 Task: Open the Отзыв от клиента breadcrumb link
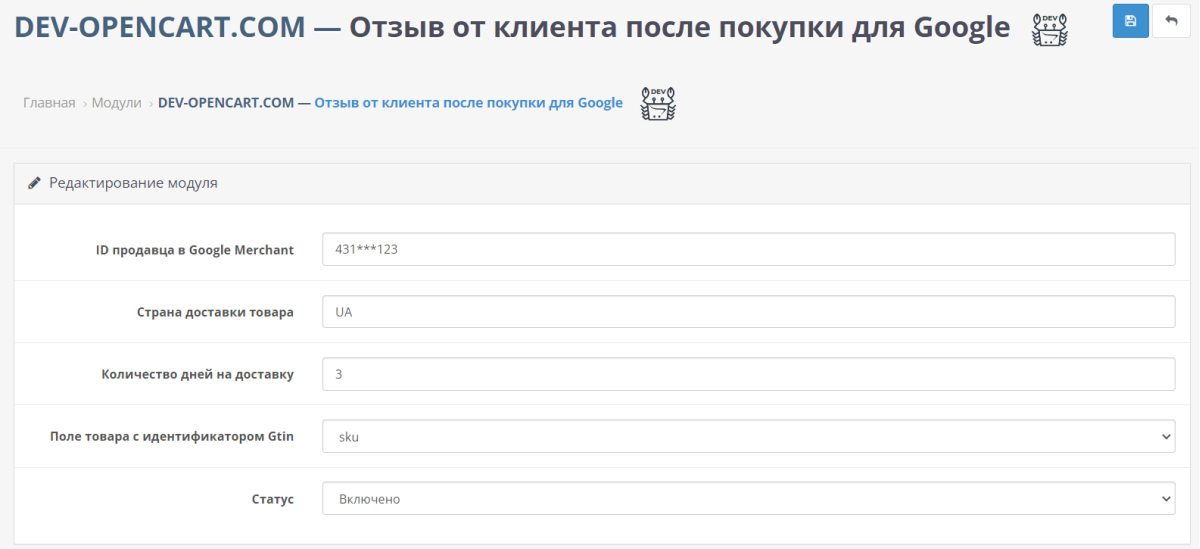point(390,103)
